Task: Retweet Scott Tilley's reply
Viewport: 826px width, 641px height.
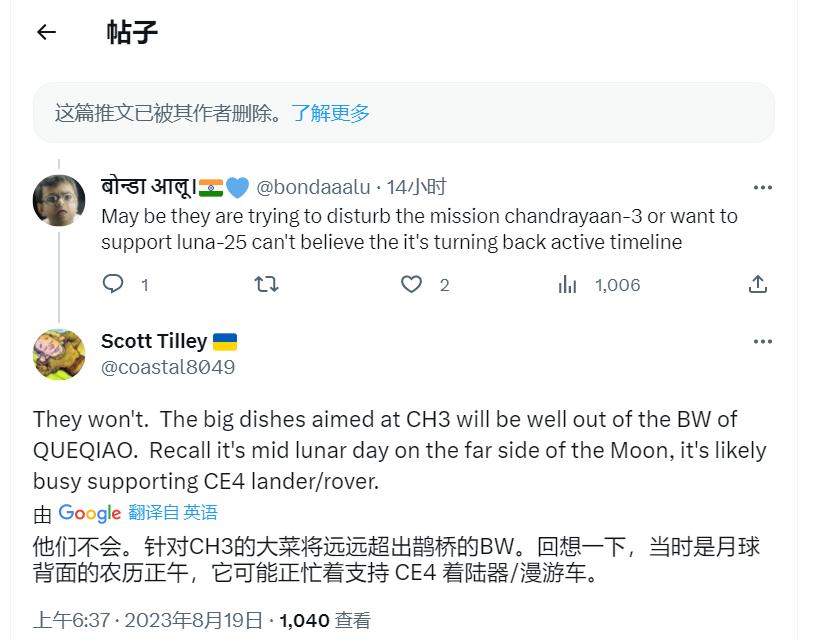Action: pyautogui.click(x=266, y=285)
